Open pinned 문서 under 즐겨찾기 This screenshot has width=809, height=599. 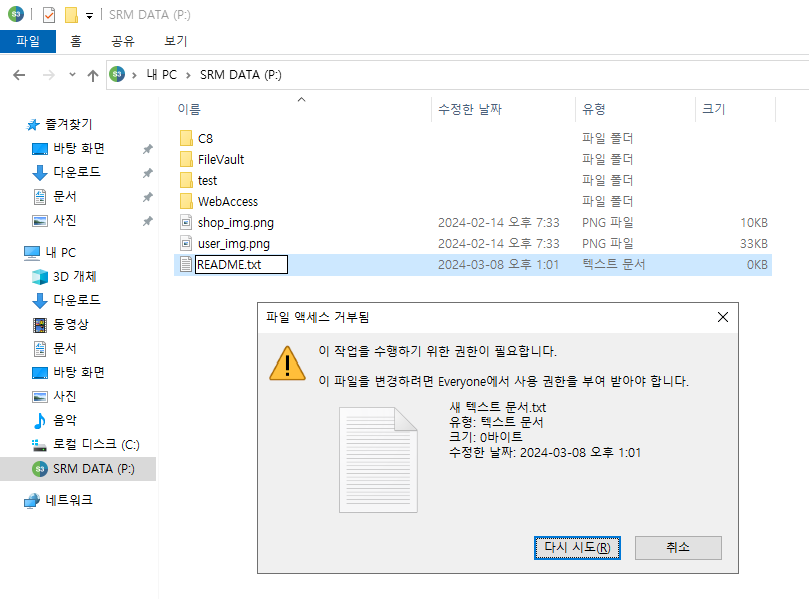click(64, 196)
